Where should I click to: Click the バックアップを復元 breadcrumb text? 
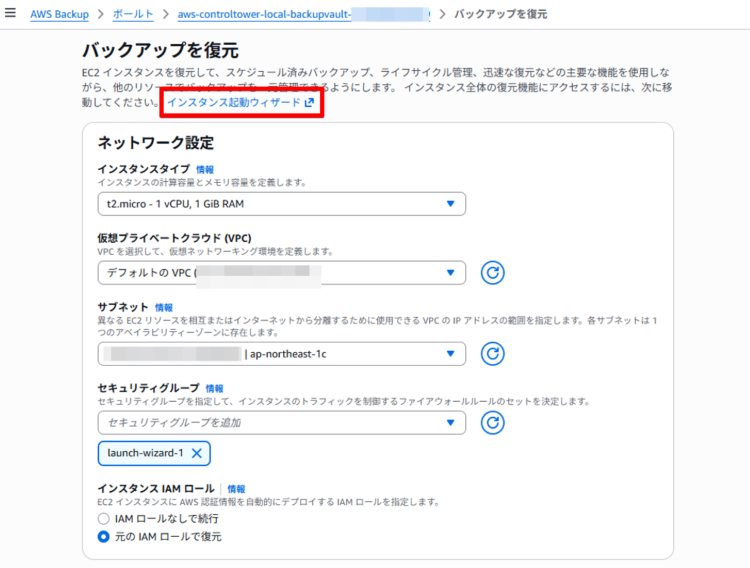501,14
